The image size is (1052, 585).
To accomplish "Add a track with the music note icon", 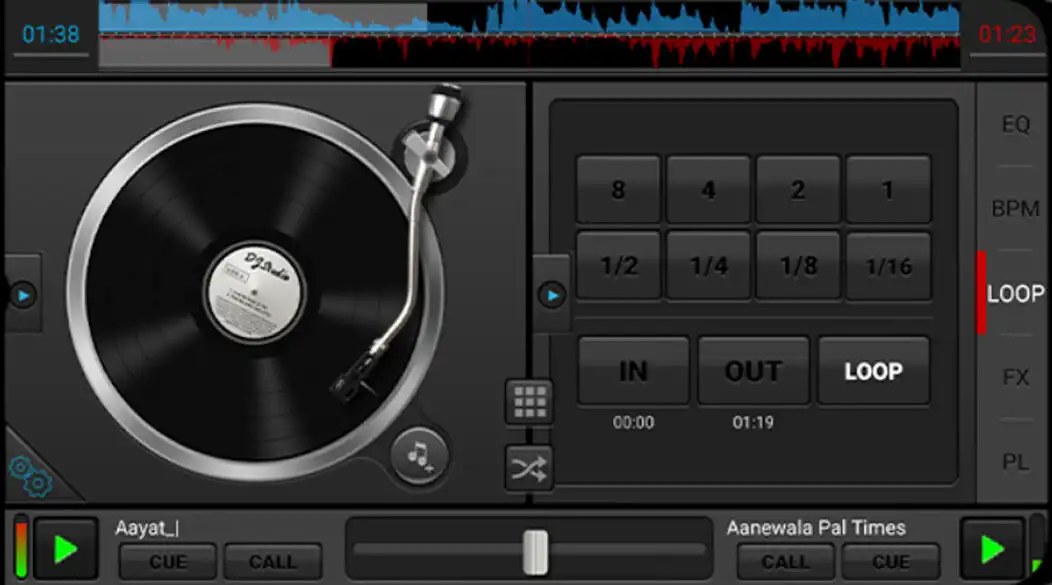I will [x=420, y=456].
